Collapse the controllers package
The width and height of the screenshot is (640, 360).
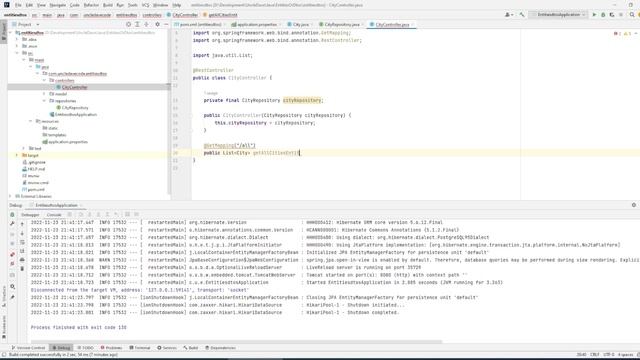(x=44, y=80)
